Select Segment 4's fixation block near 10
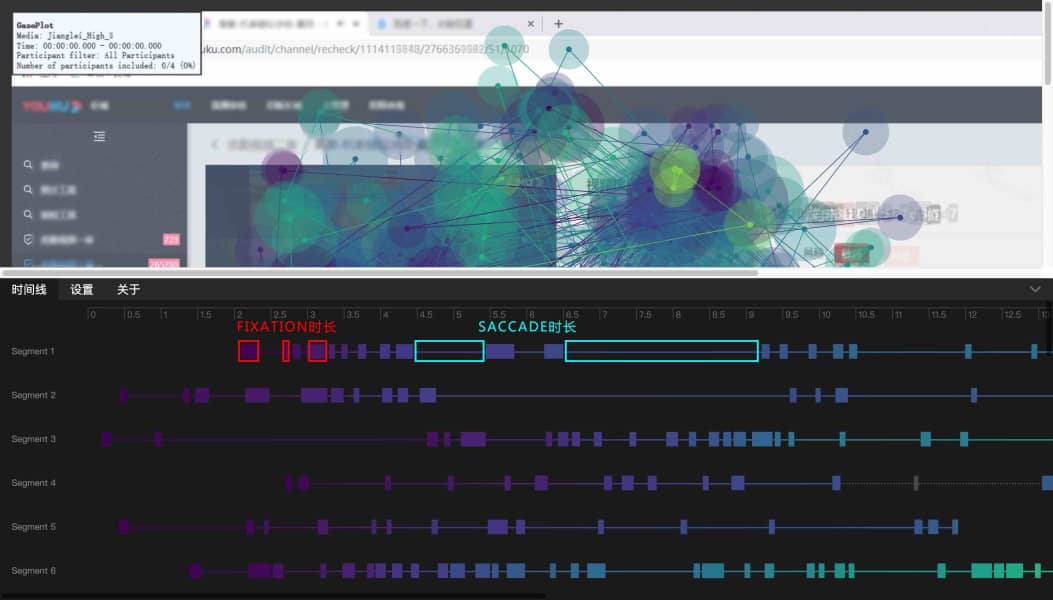Viewport: 1053px width, 600px height. (x=836, y=483)
